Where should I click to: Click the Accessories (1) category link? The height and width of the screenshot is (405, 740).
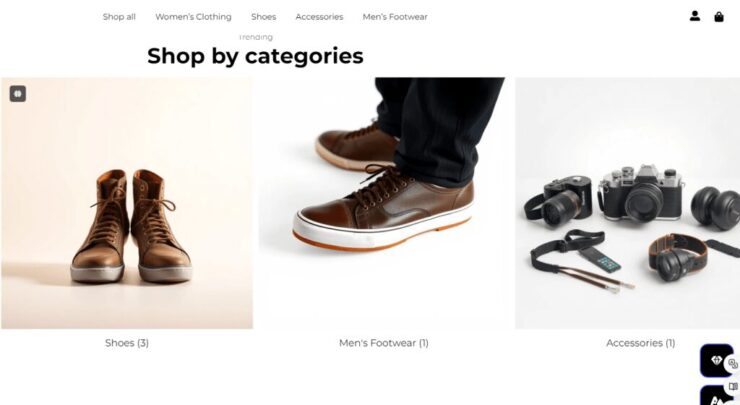point(640,343)
